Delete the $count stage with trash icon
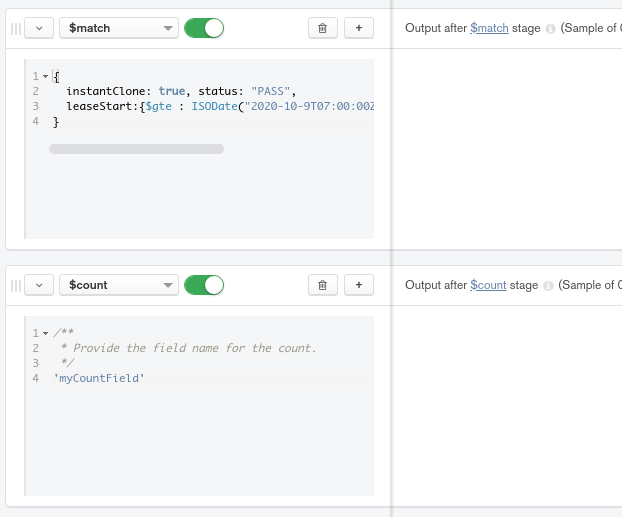 (x=322, y=285)
